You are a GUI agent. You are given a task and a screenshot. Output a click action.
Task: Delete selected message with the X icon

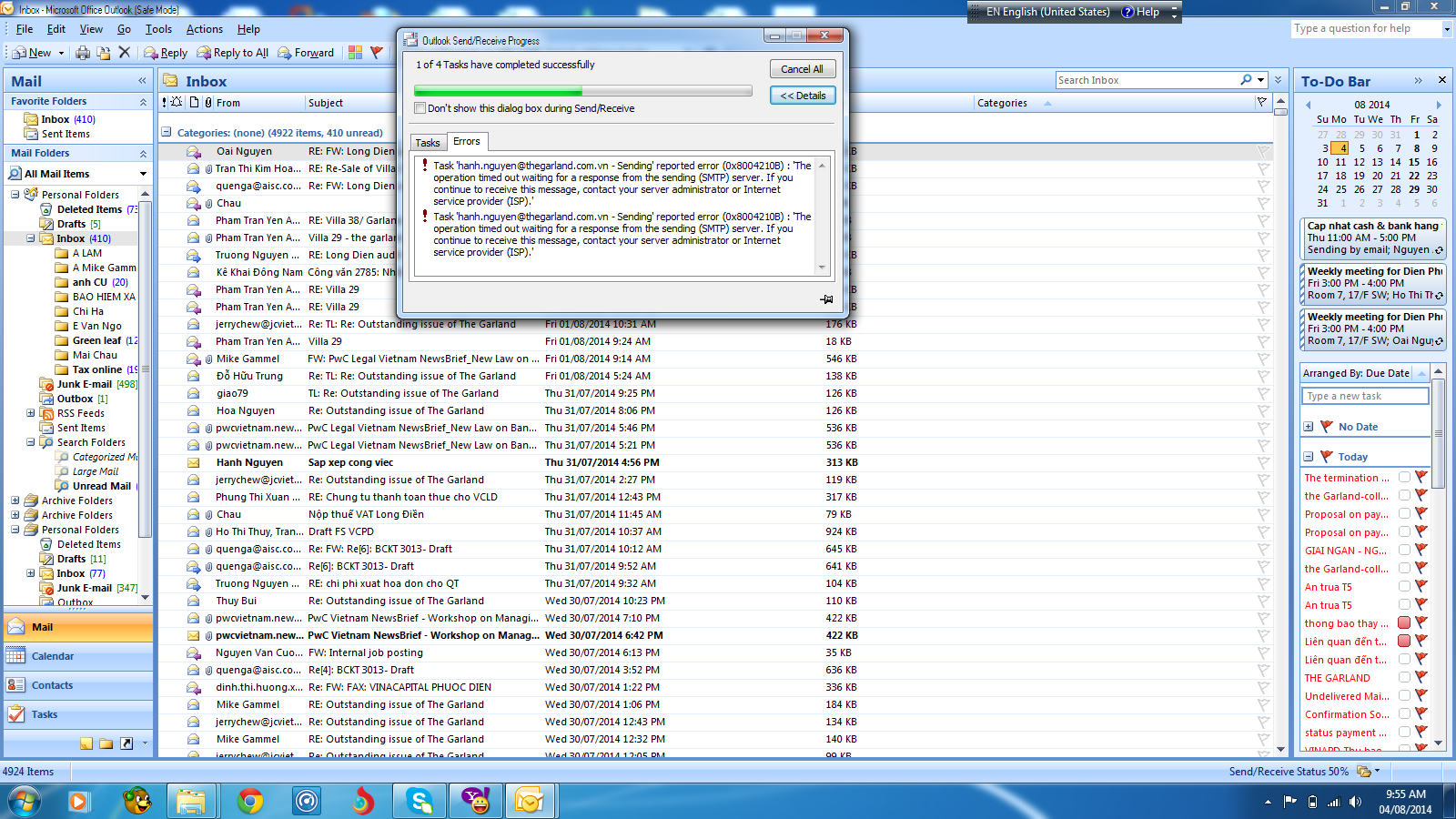pyautogui.click(x=125, y=53)
